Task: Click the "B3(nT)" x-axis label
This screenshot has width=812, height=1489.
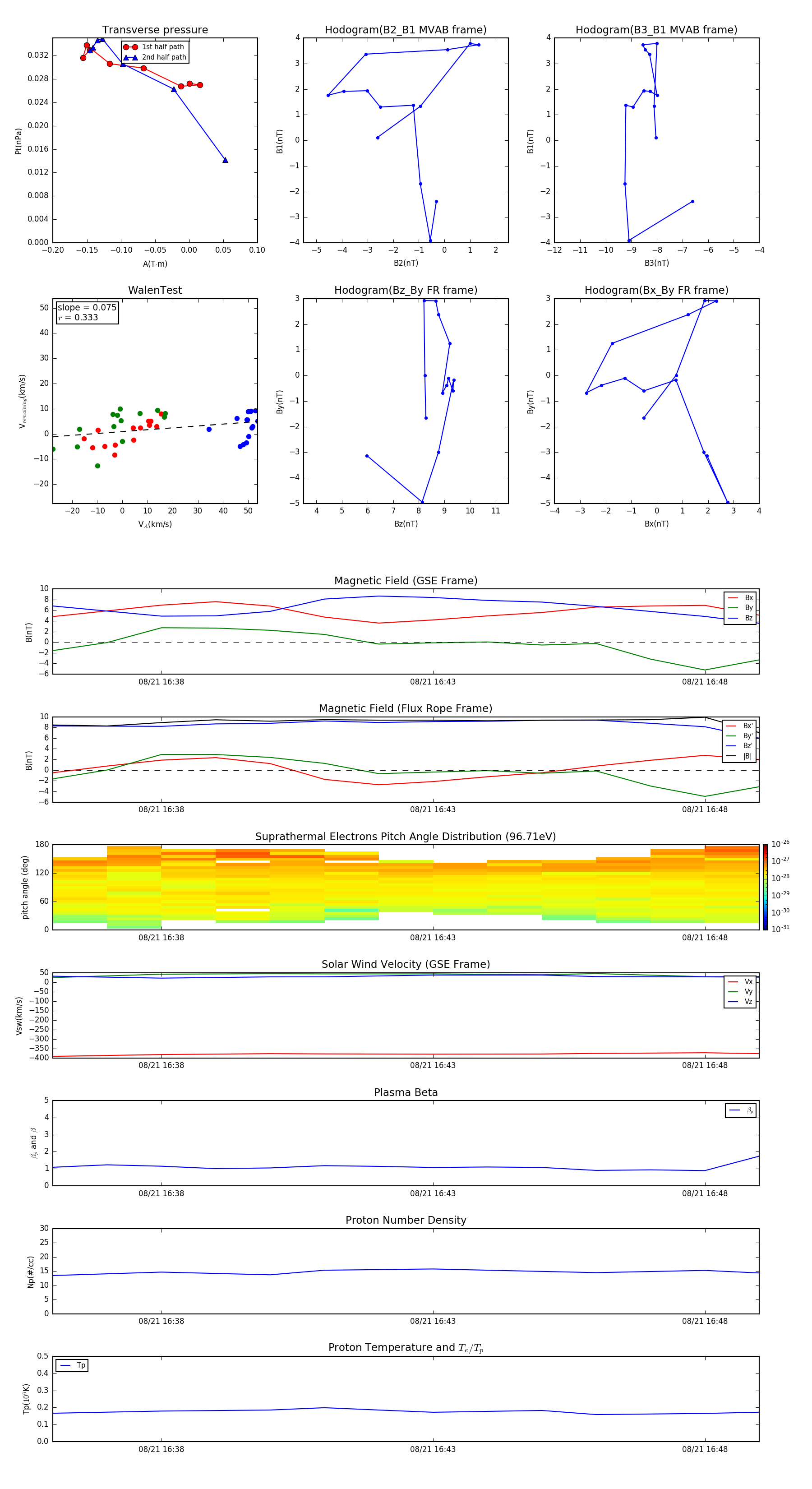Action: (x=656, y=263)
